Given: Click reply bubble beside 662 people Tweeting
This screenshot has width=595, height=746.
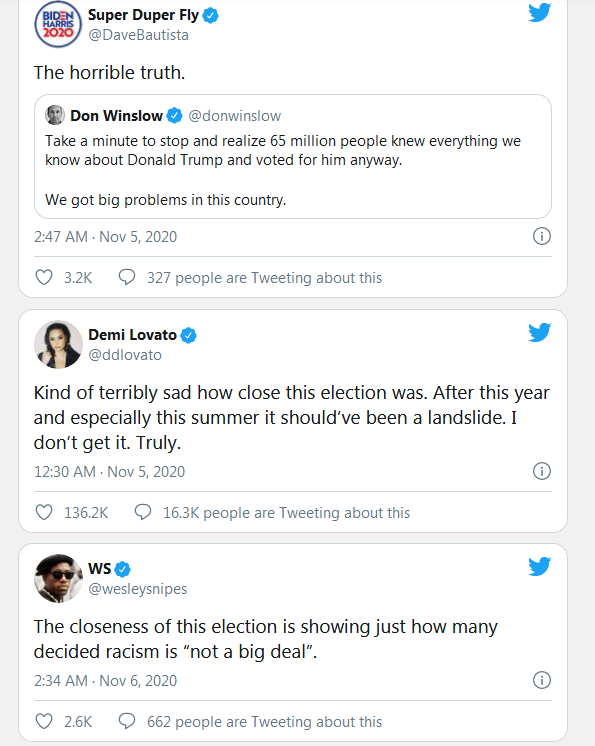Looking at the screenshot, I should click(127, 721).
